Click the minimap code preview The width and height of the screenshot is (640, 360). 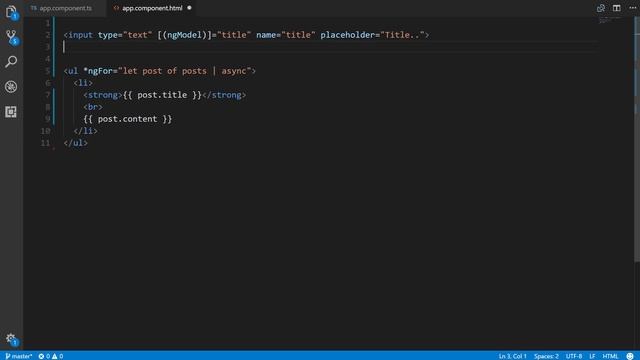point(610,20)
